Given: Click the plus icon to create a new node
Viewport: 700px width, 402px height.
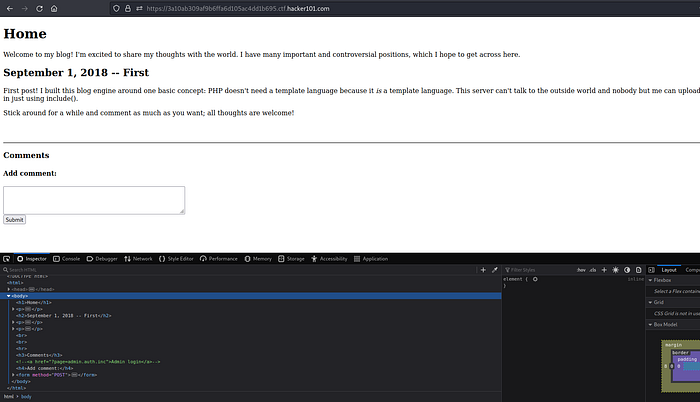Looking at the screenshot, I should [x=483, y=270].
